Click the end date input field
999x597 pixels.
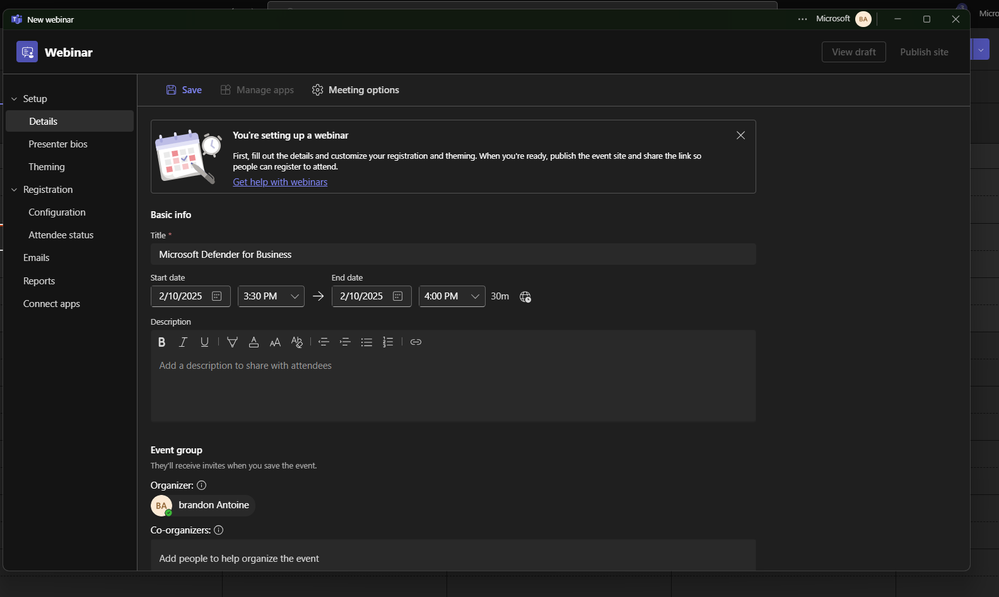coord(371,296)
